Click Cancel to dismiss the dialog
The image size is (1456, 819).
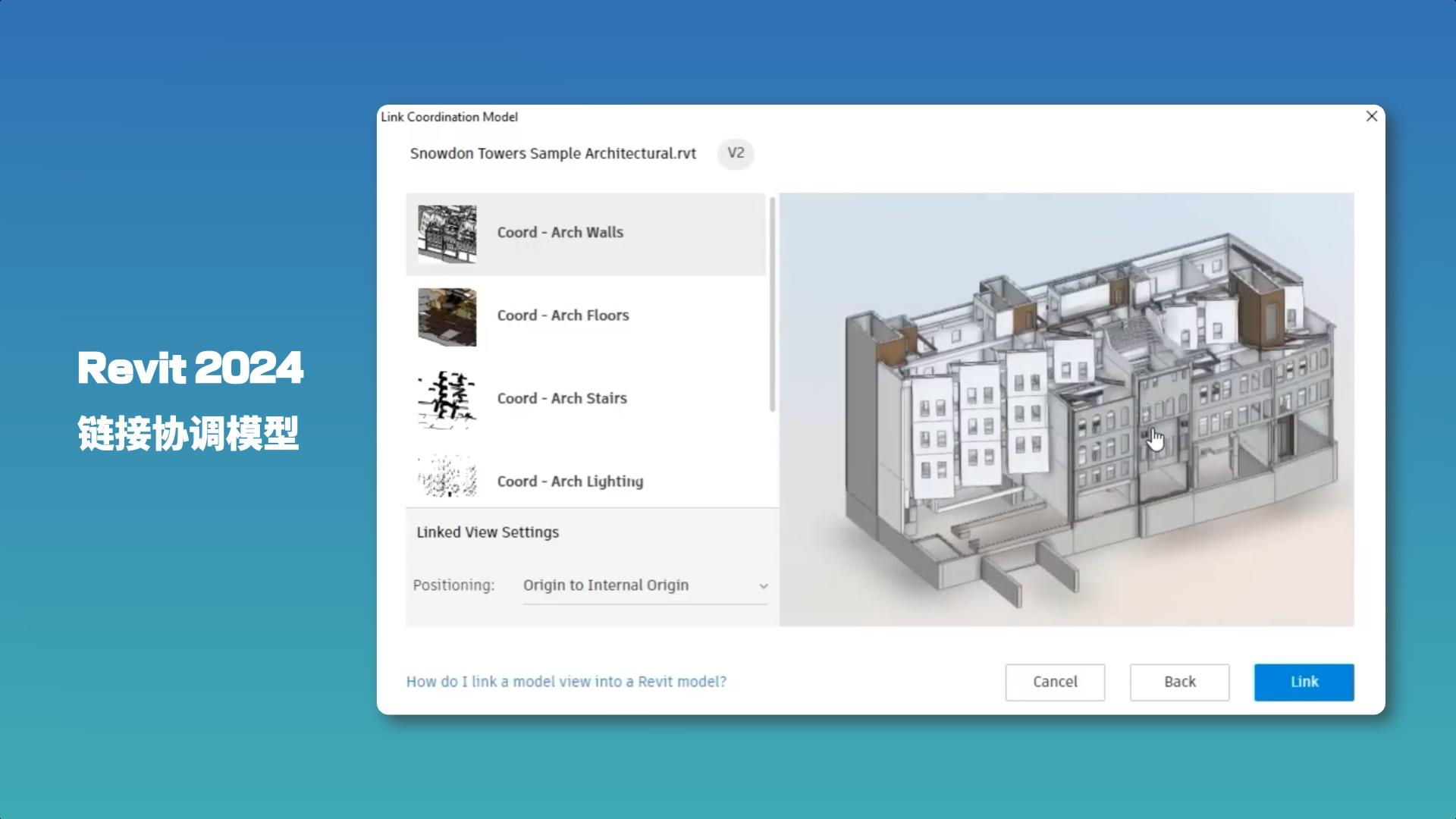[x=1054, y=682]
